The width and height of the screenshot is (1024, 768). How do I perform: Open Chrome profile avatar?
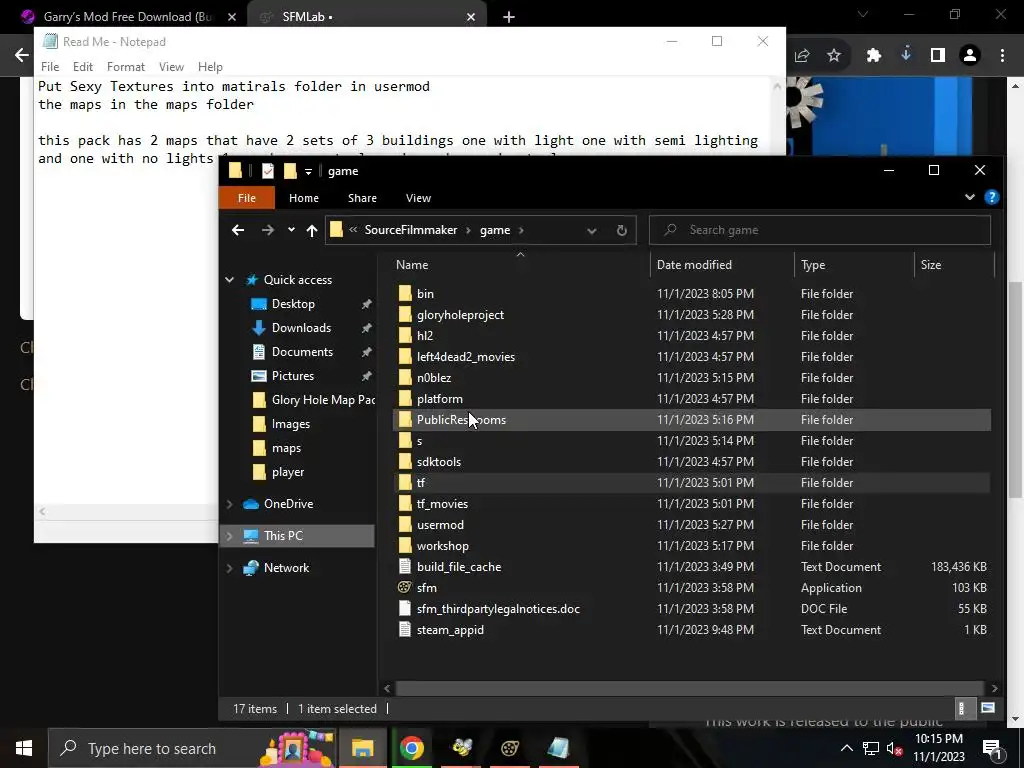point(970,56)
